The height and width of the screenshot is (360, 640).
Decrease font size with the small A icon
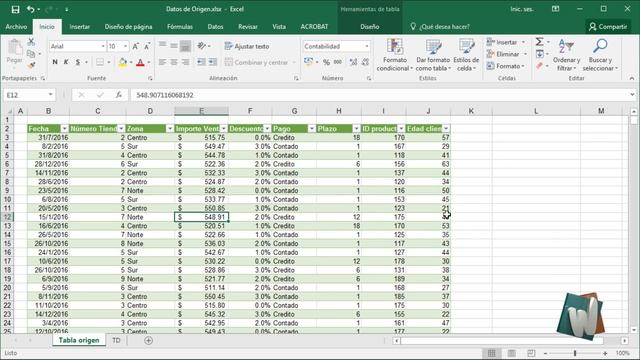(x=147, y=46)
